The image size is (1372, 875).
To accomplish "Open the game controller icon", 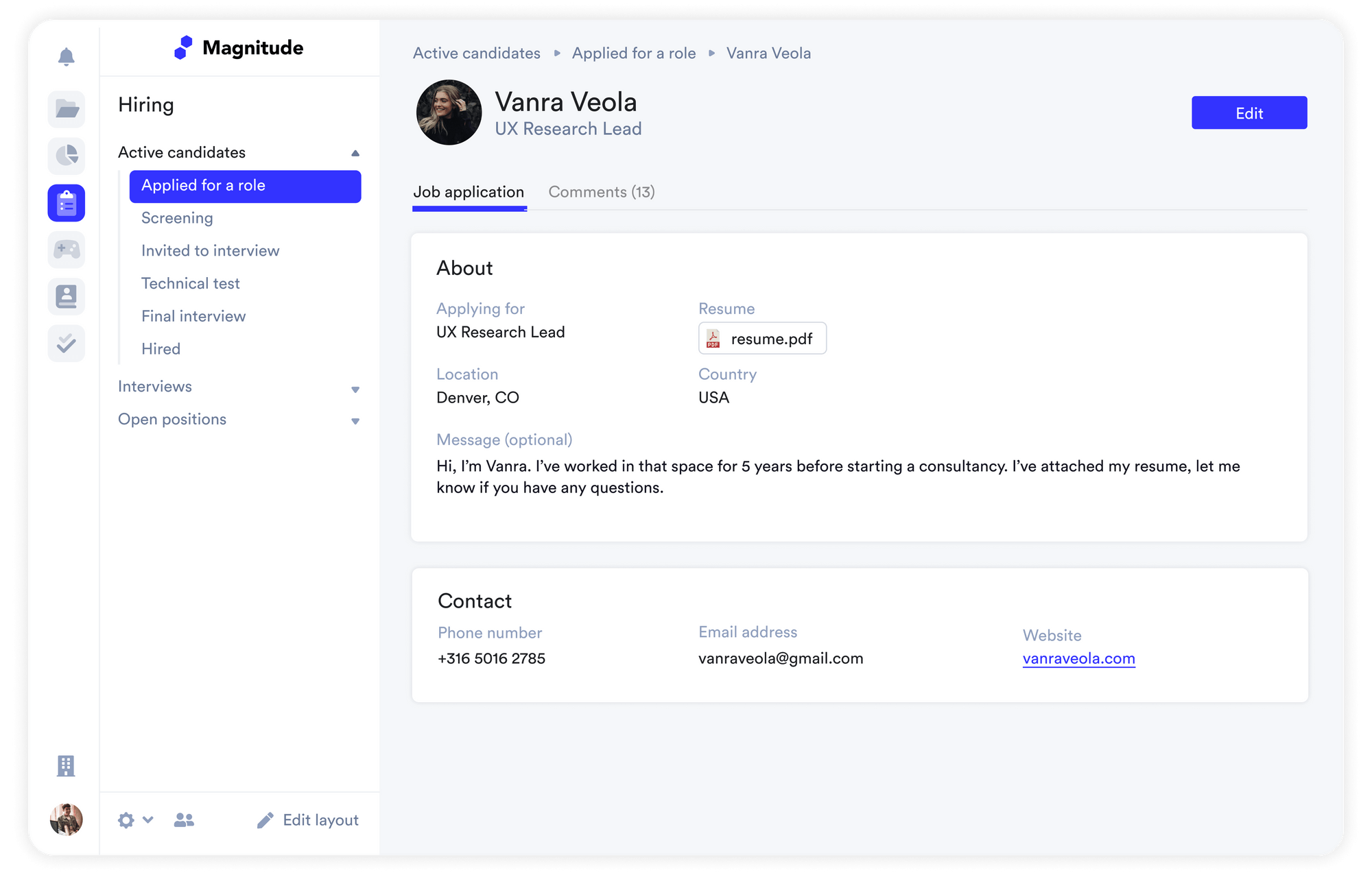I will [67, 250].
